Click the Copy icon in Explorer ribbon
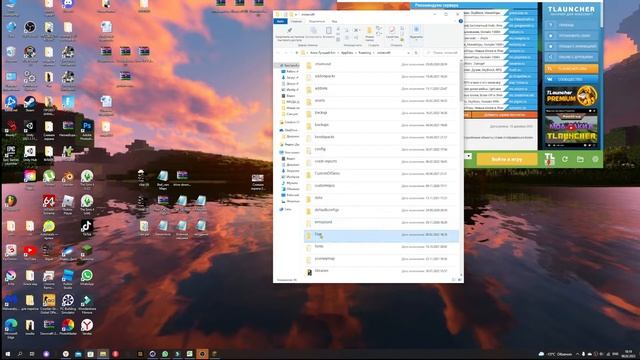Screen dimensions: 640x360 pos(313,31)
